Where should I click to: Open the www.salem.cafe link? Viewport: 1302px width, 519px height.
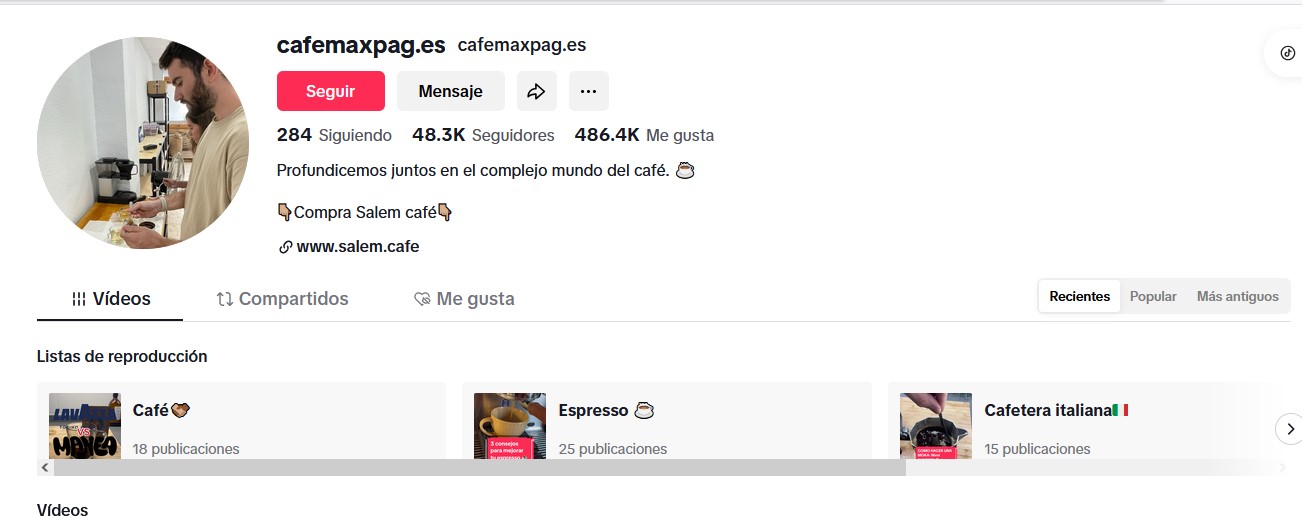(x=358, y=247)
